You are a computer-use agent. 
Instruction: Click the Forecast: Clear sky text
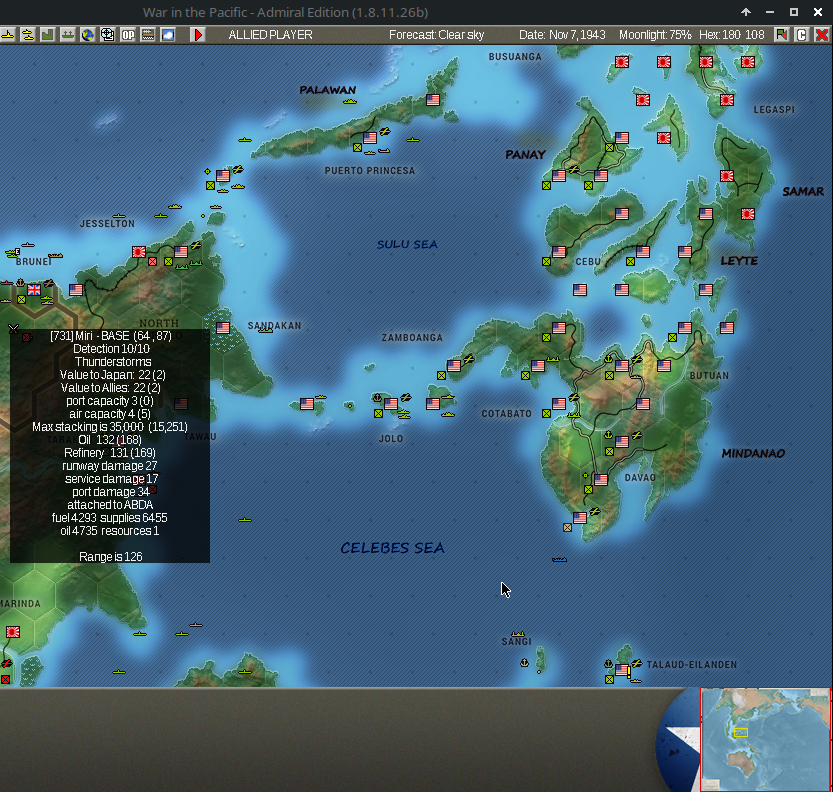tap(436, 35)
